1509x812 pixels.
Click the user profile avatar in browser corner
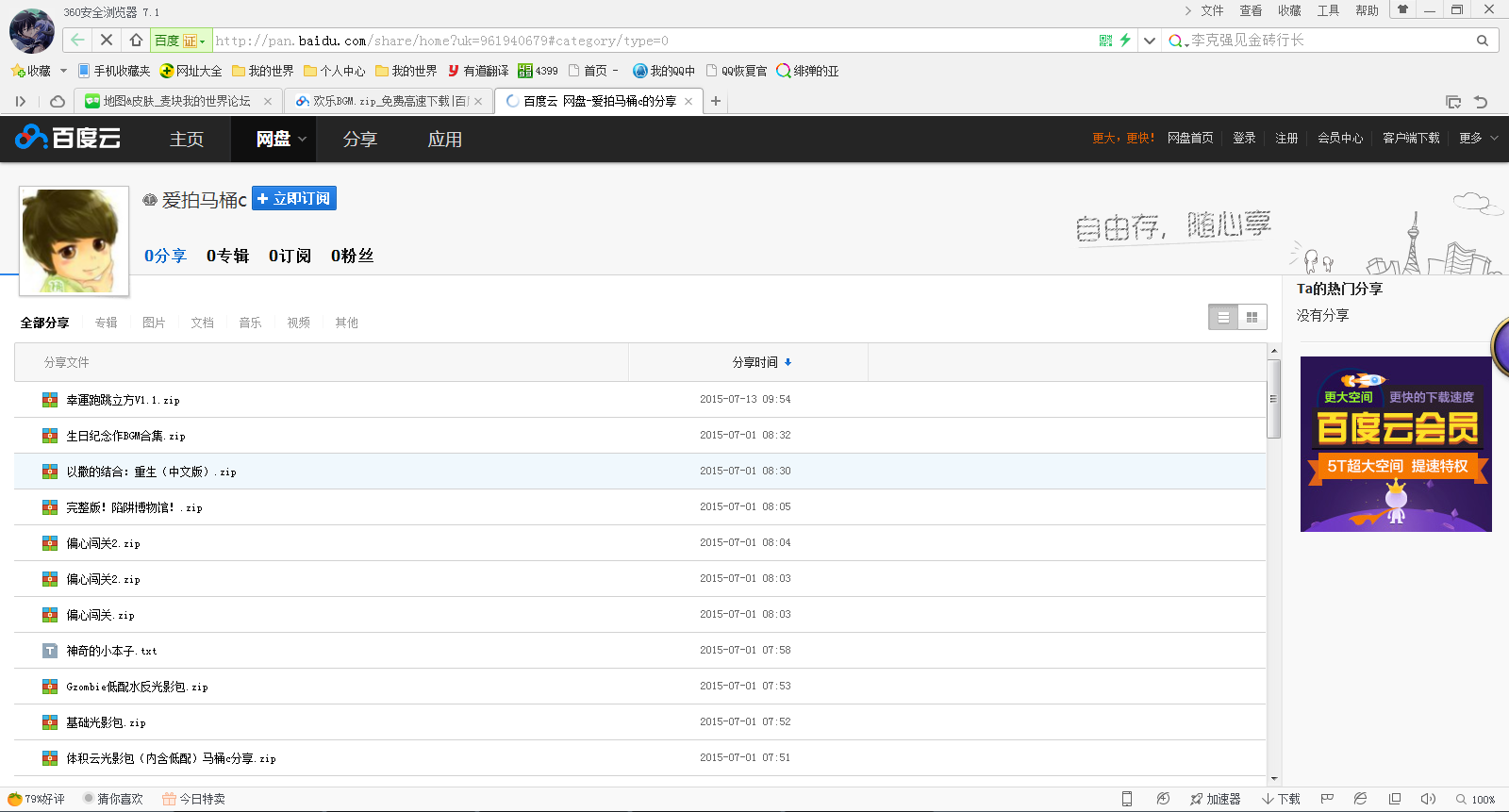(x=32, y=31)
